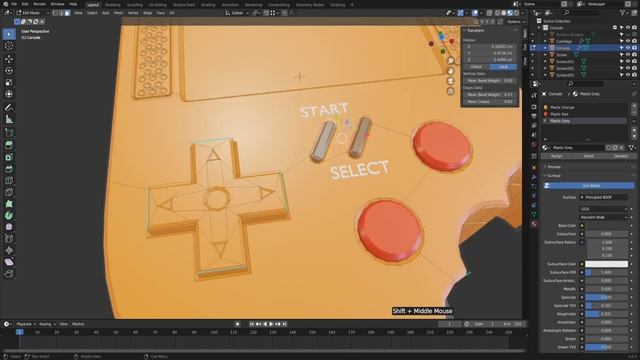Viewport: 640px width, 360px height.
Task: Select the Scale tool
Action: pyautogui.click(x=9, y=82)
